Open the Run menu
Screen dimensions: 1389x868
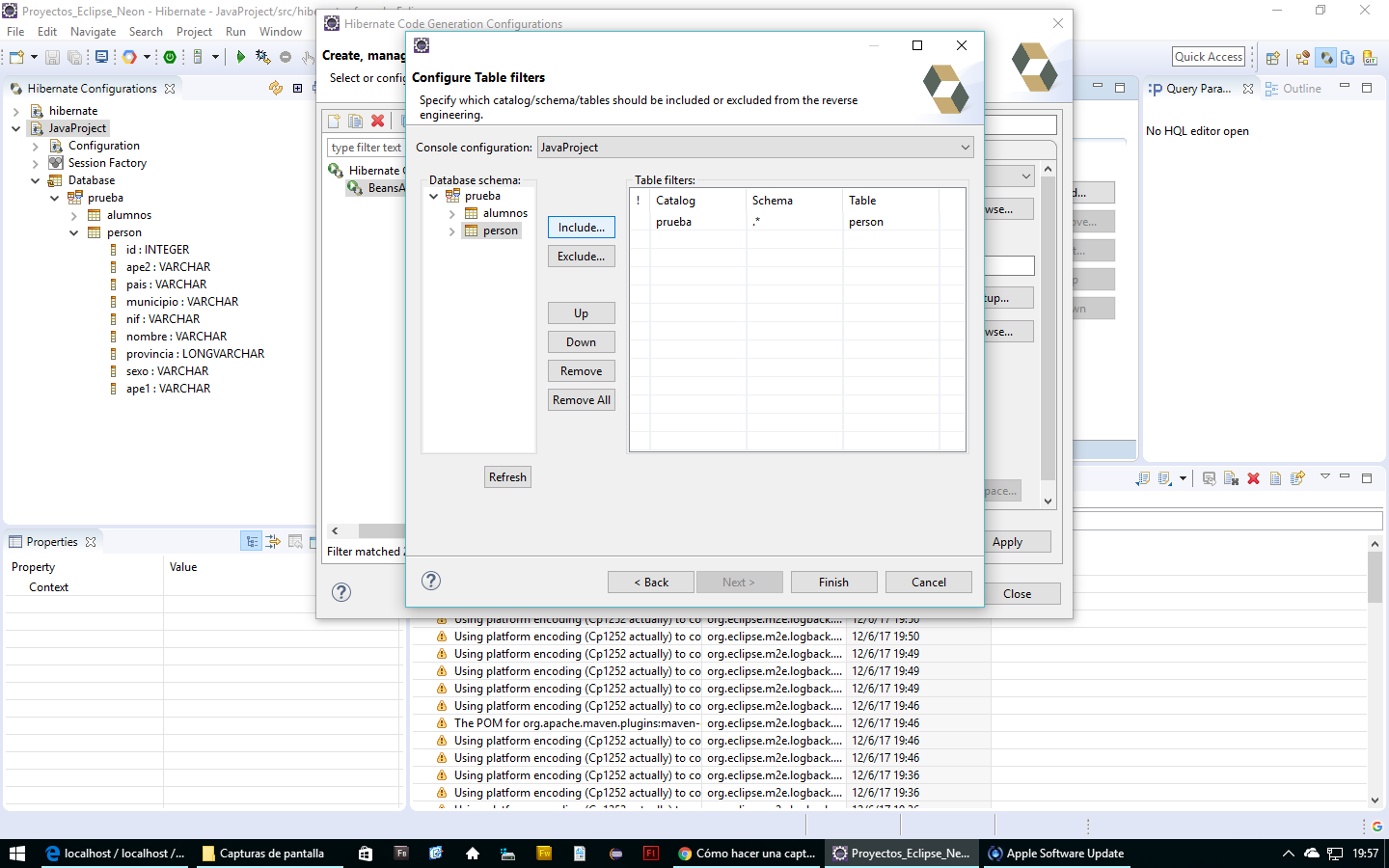tap(235, 32)
